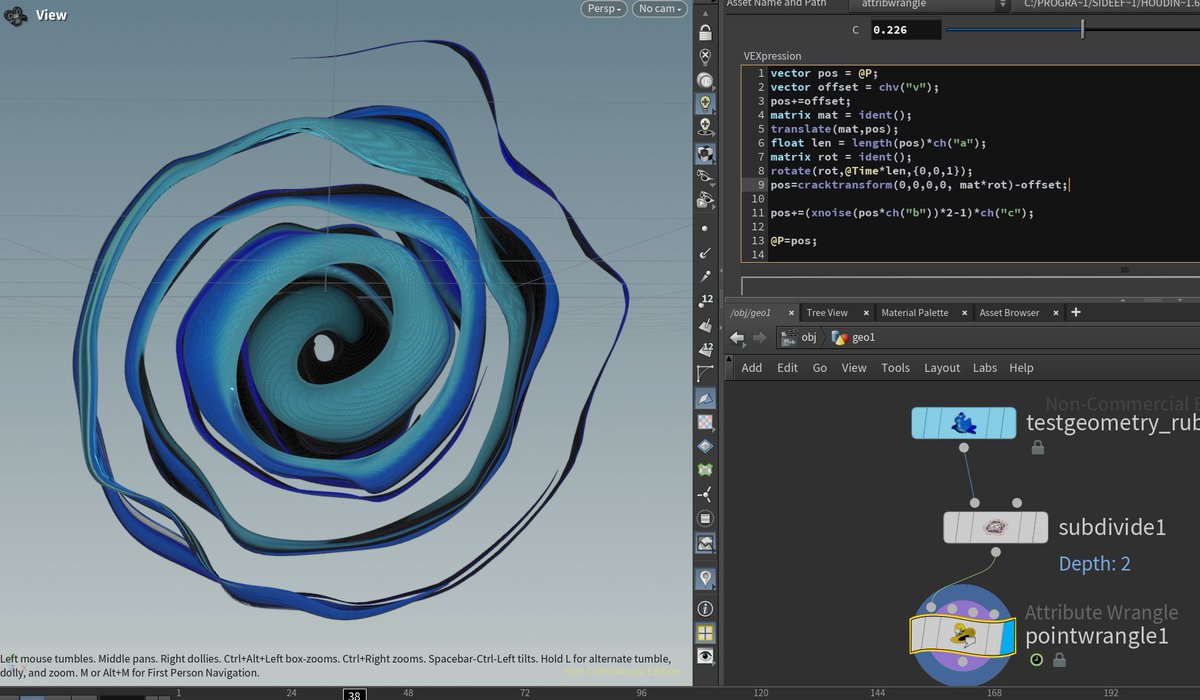This screenshot has width=1200, height=700.
Task: Click the eye visibility icon at toolbar bottom
Action: coord(706,656)
